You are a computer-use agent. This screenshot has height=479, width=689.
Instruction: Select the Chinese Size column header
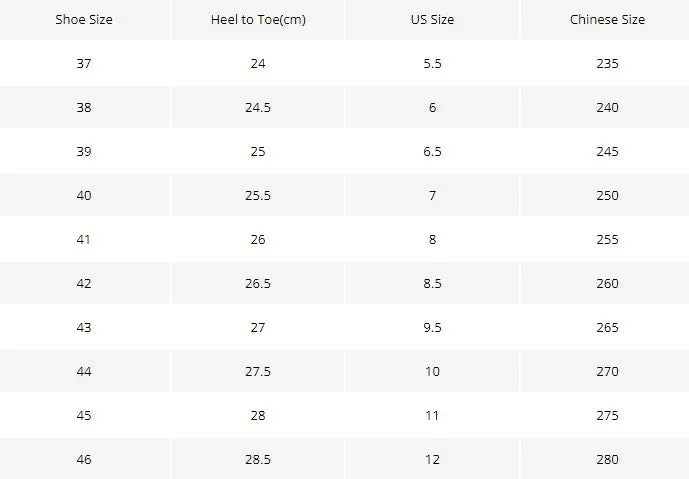pos(607,20)
